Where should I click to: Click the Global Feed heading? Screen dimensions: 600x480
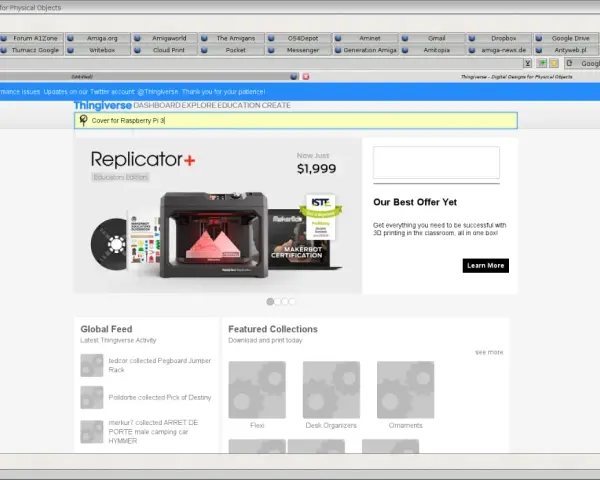[106, 329]
